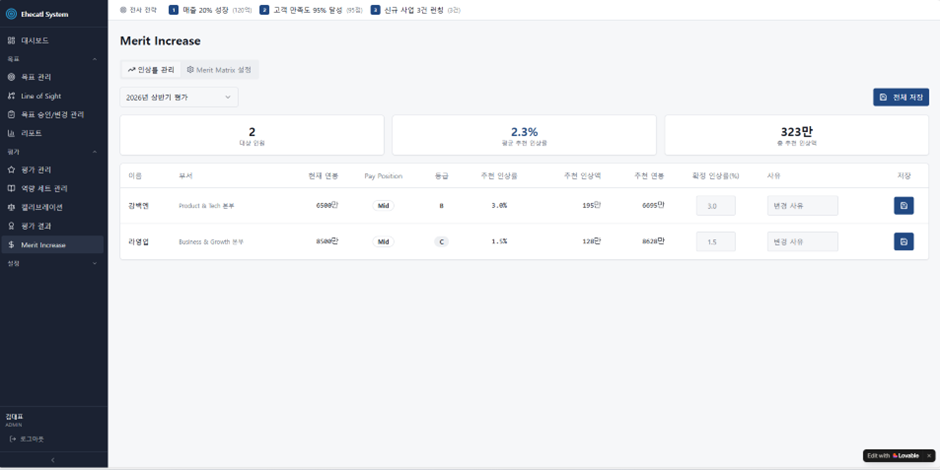Viewport: 940px width, 470px height.
Task: Click the 128만 recommended amount cell
Action: tap(591, 242)
